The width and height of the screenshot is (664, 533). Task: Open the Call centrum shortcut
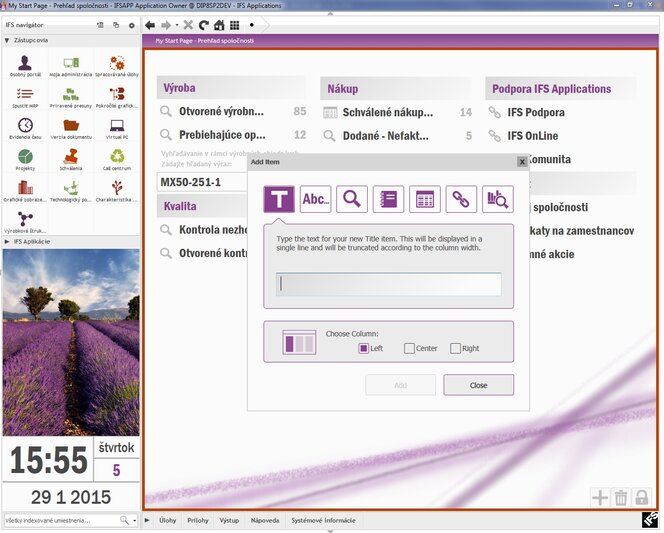[117, 160]
